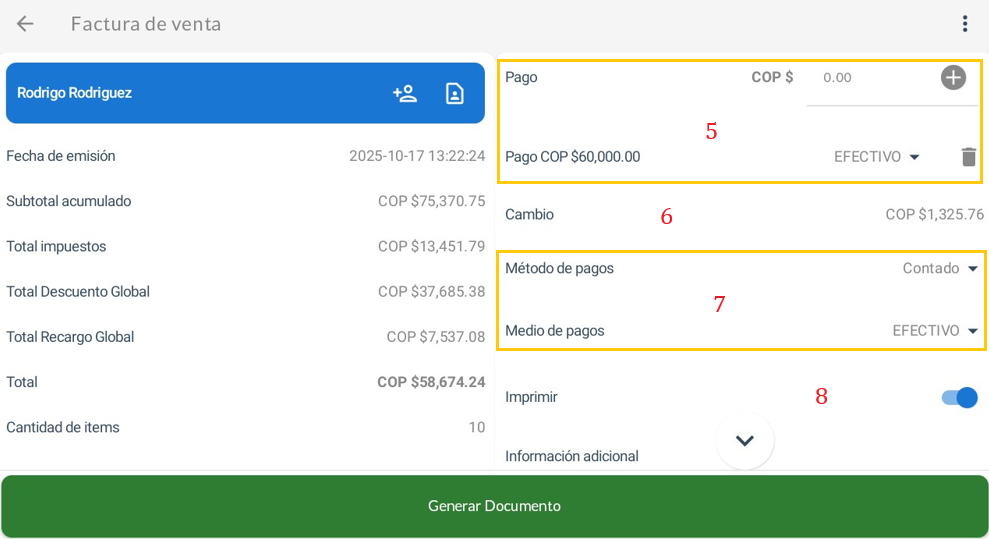Open EFECTIVO dropdown beside Pago COP $60,000.00
The width and height of the screenshot is (989, 539).
[x=876, y=157]
